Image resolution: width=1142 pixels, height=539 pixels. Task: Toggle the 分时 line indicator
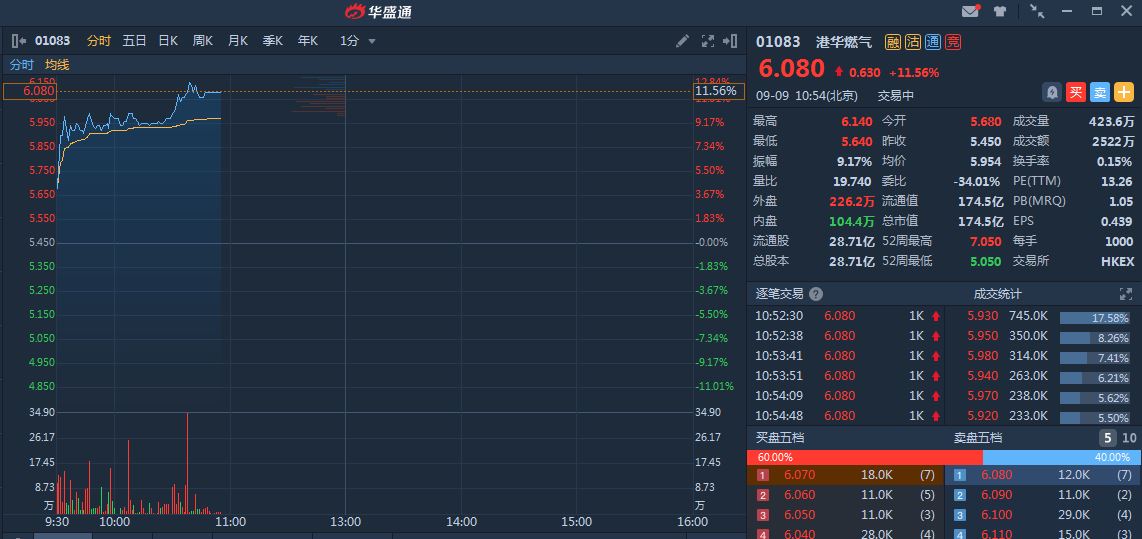[x=22, y=65]
